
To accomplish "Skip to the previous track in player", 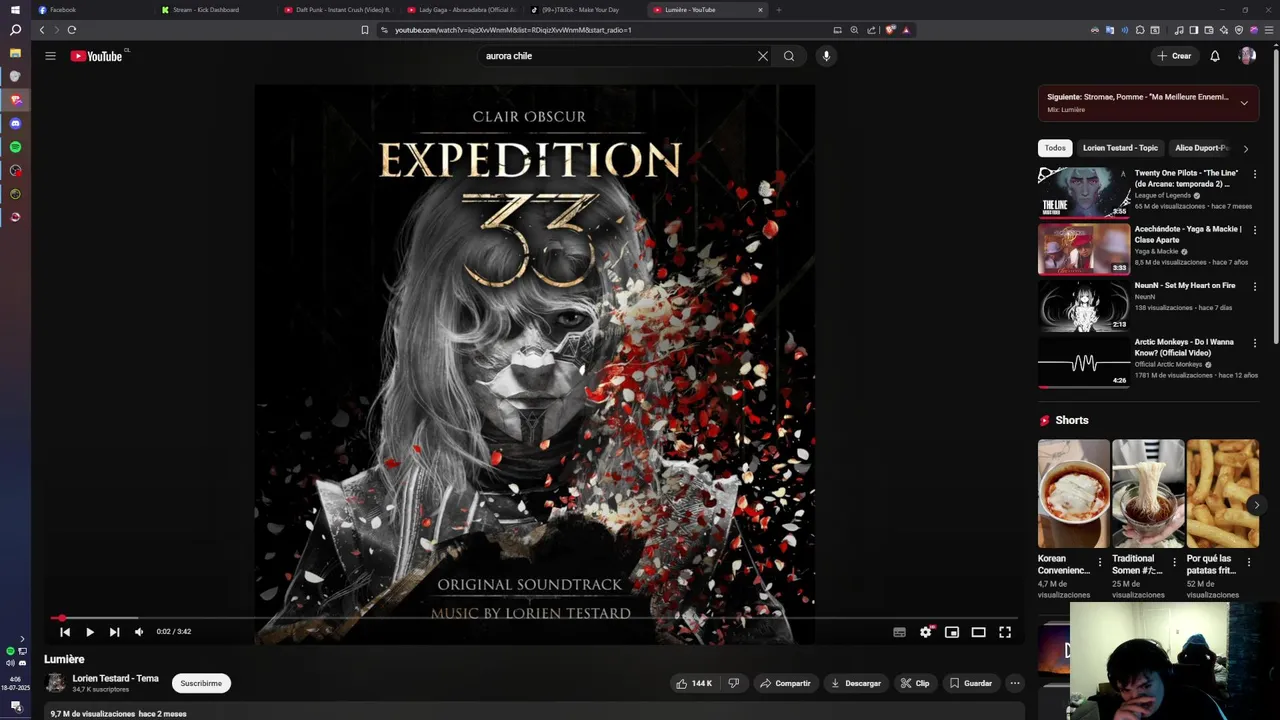I will click(x=65, y=632).
